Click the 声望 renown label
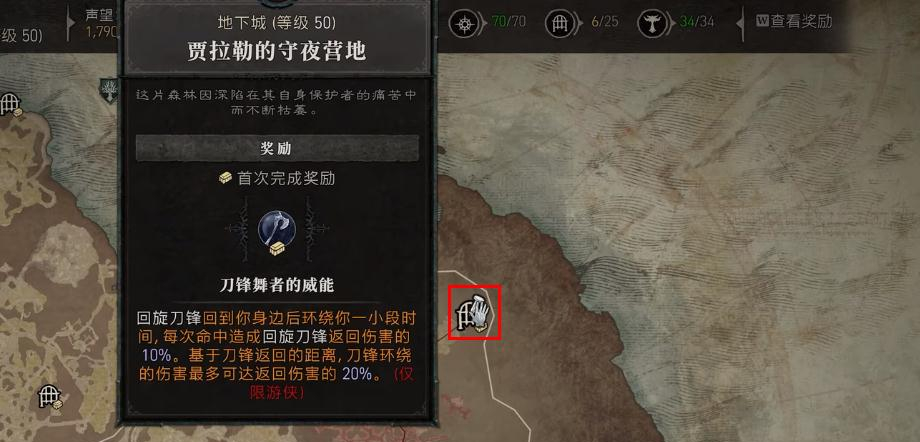This screenshot has height=442, width=920. (99, 15)
